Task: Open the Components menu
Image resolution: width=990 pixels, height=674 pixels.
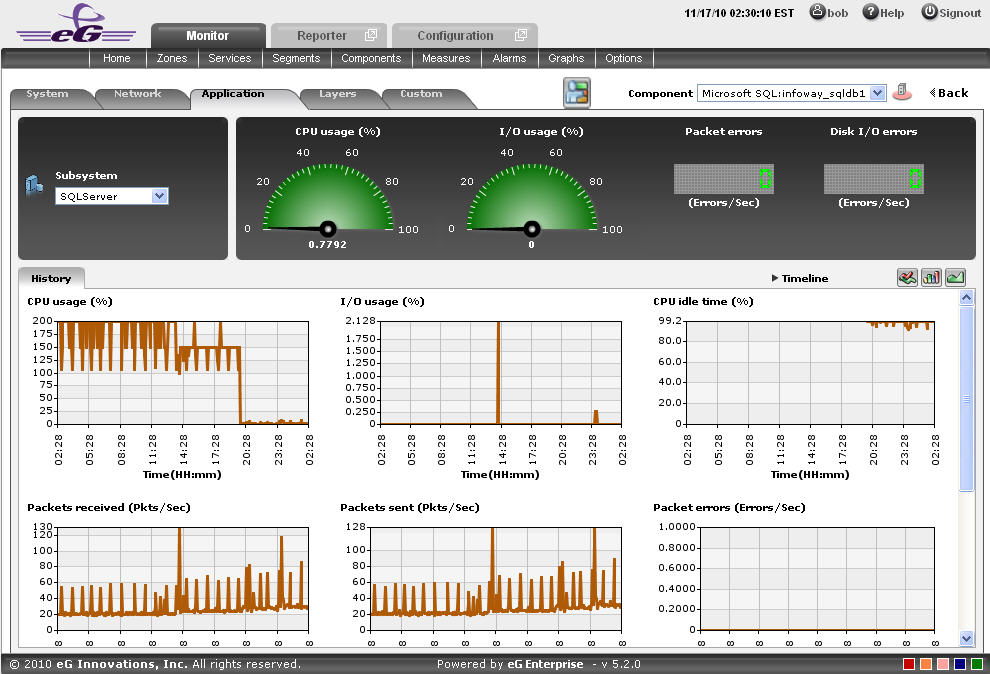Action: (371, 58)
